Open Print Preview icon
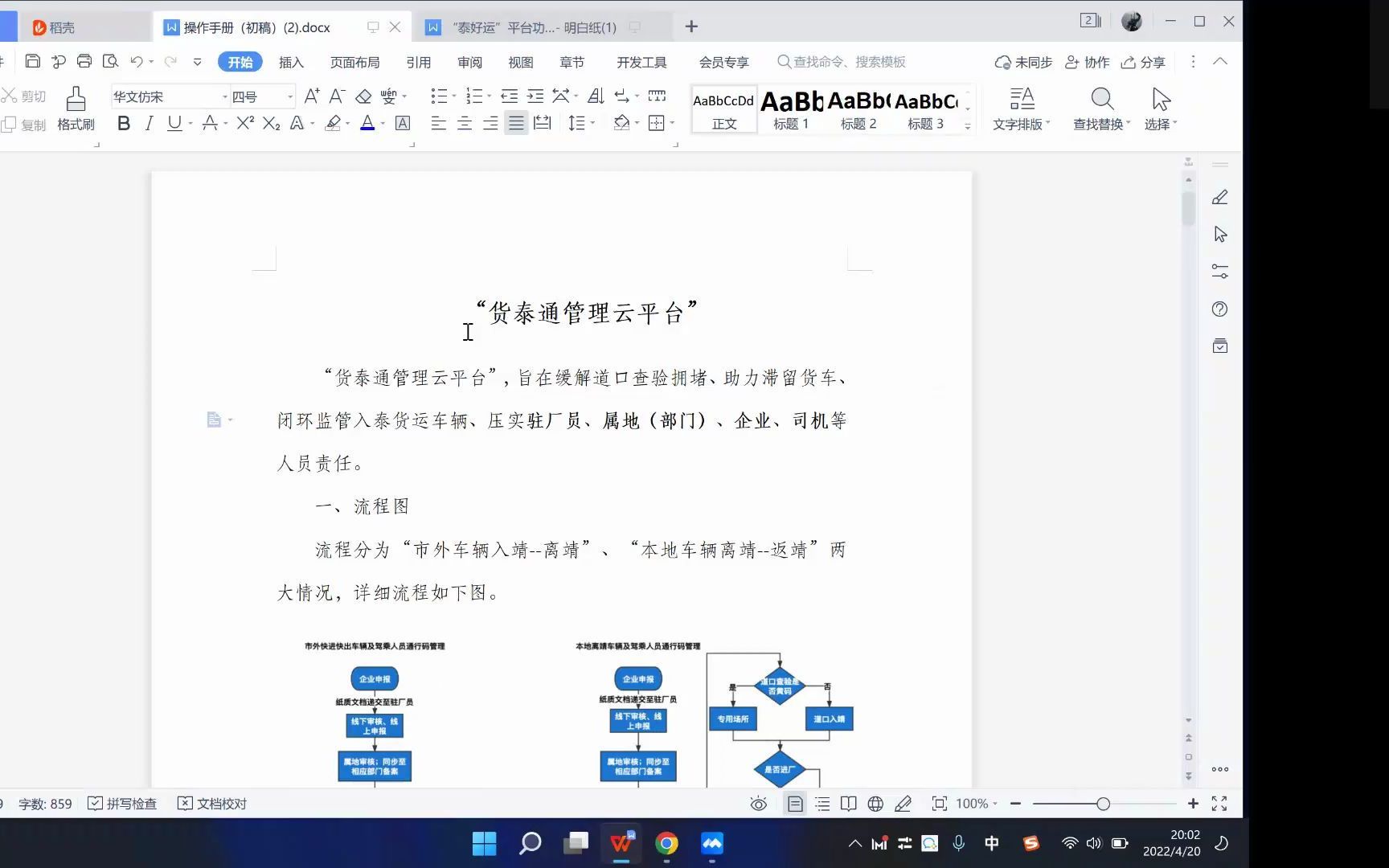This screenshot has height=868, width=1389. (x=111, y=62)
